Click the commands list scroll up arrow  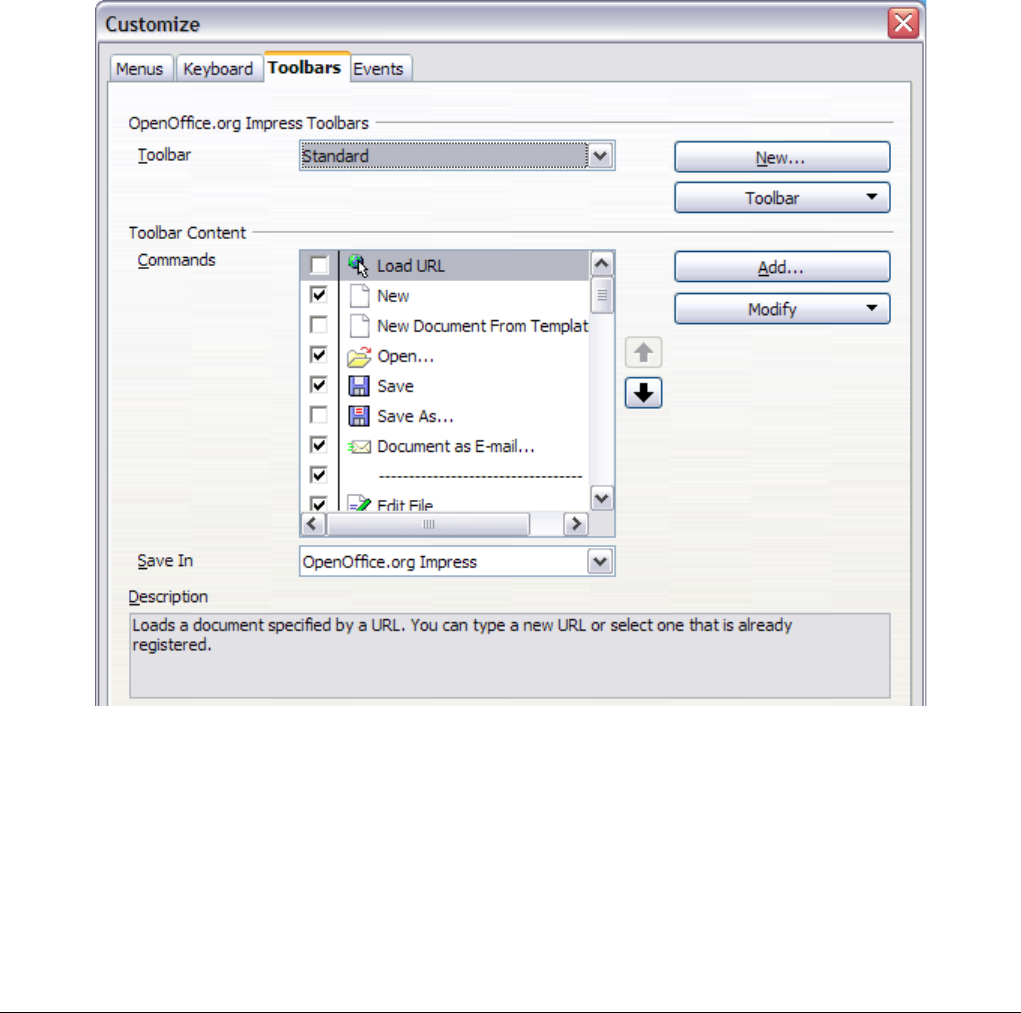coord(602,264)
